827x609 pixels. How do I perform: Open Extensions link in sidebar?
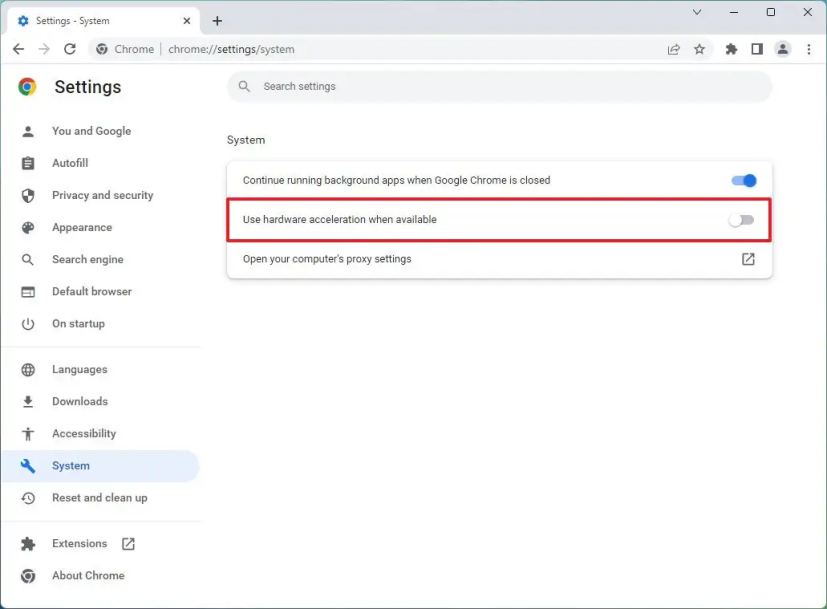coord(80,544)
